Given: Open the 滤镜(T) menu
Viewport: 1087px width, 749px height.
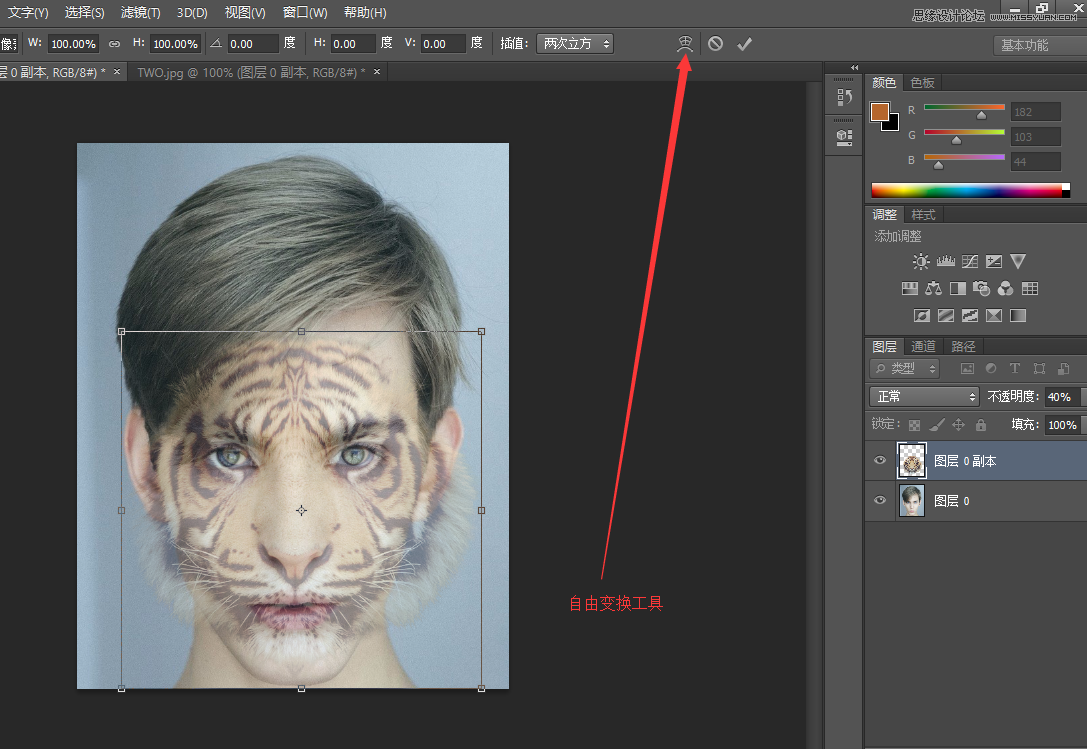Looking at the screenshot, I should click(x=141, y=12).
